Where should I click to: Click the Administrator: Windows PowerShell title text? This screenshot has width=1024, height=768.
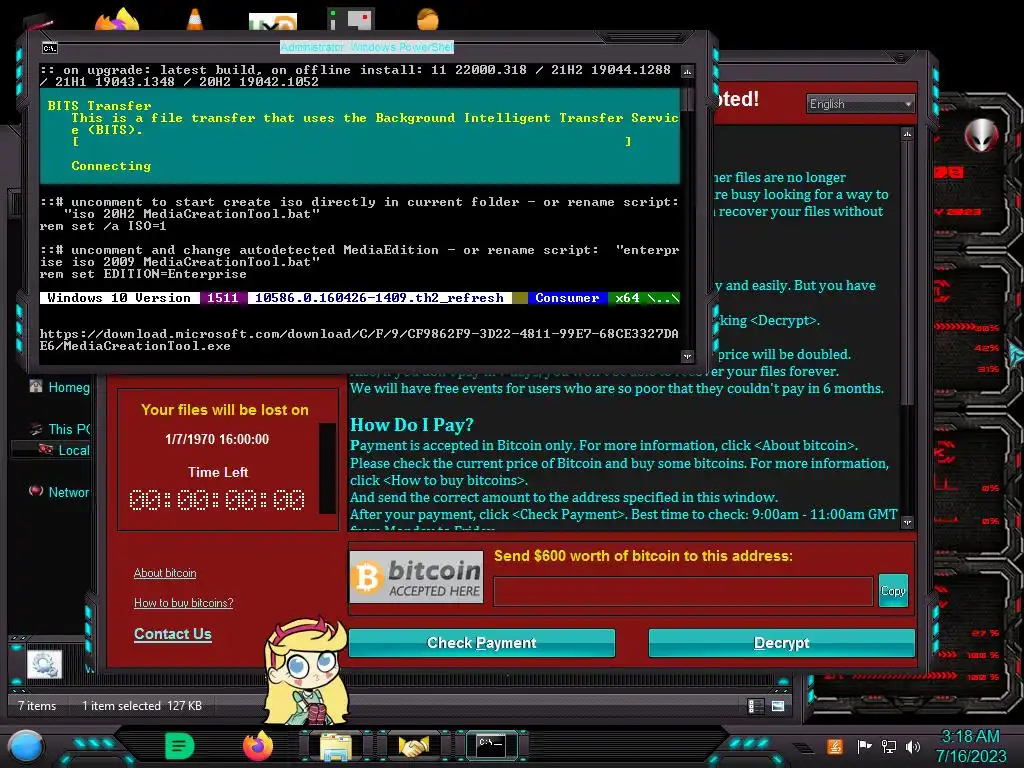(367, 47)
